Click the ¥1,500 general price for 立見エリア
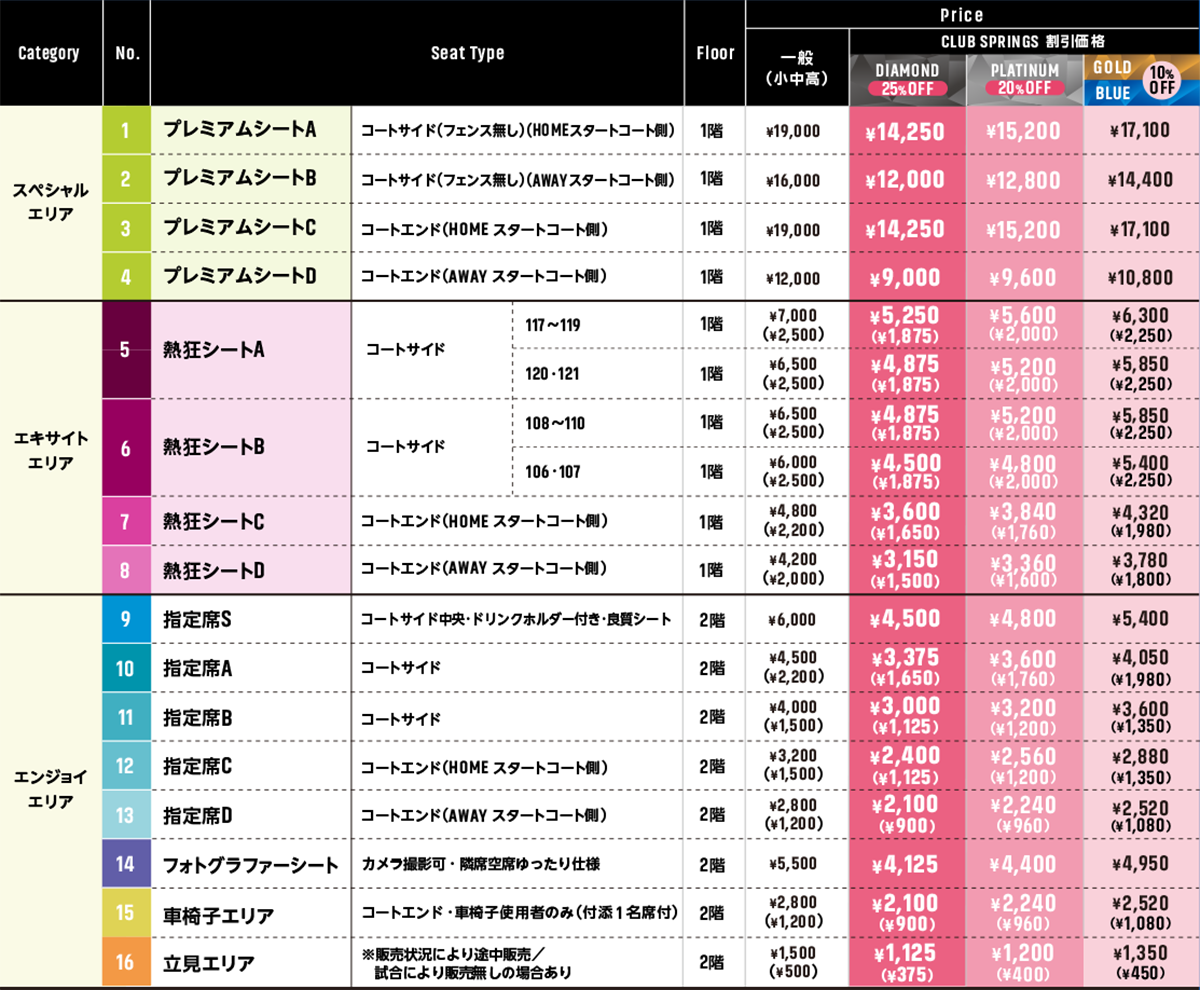Viewport: 1200px width, 990px height. pyautogui.click(x=793, y=956)
